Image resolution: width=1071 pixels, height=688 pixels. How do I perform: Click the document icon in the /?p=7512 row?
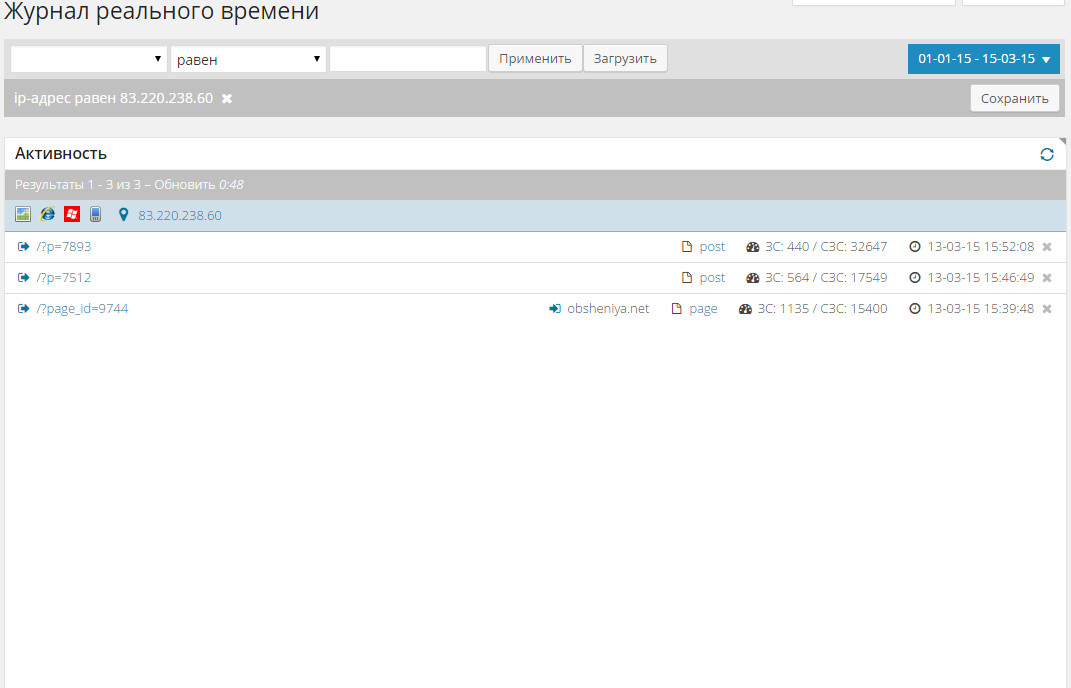(x=687, y=277)
